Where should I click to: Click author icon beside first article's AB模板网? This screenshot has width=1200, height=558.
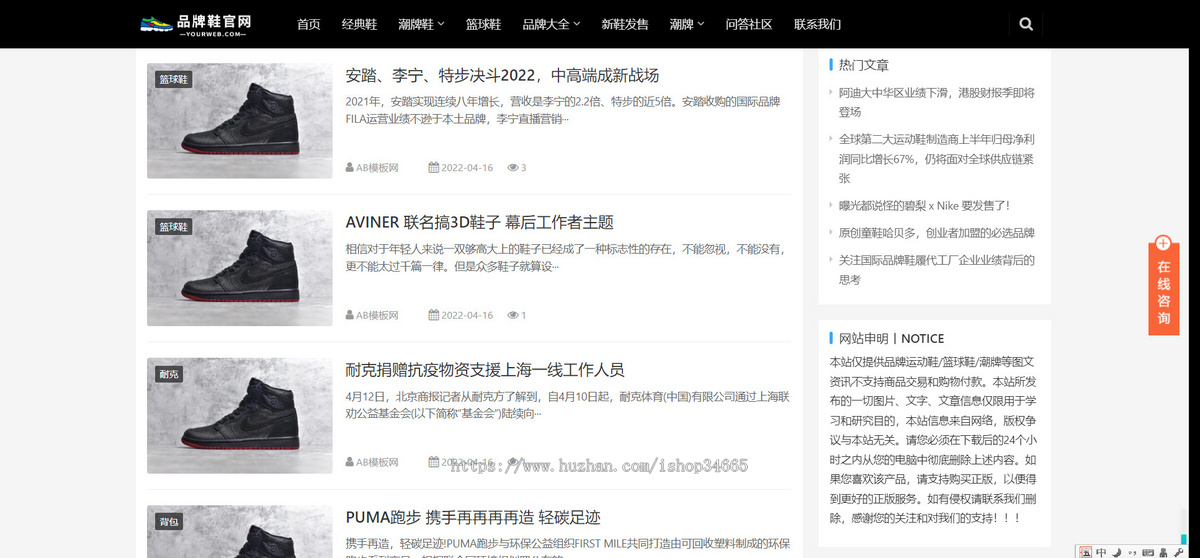350,168
